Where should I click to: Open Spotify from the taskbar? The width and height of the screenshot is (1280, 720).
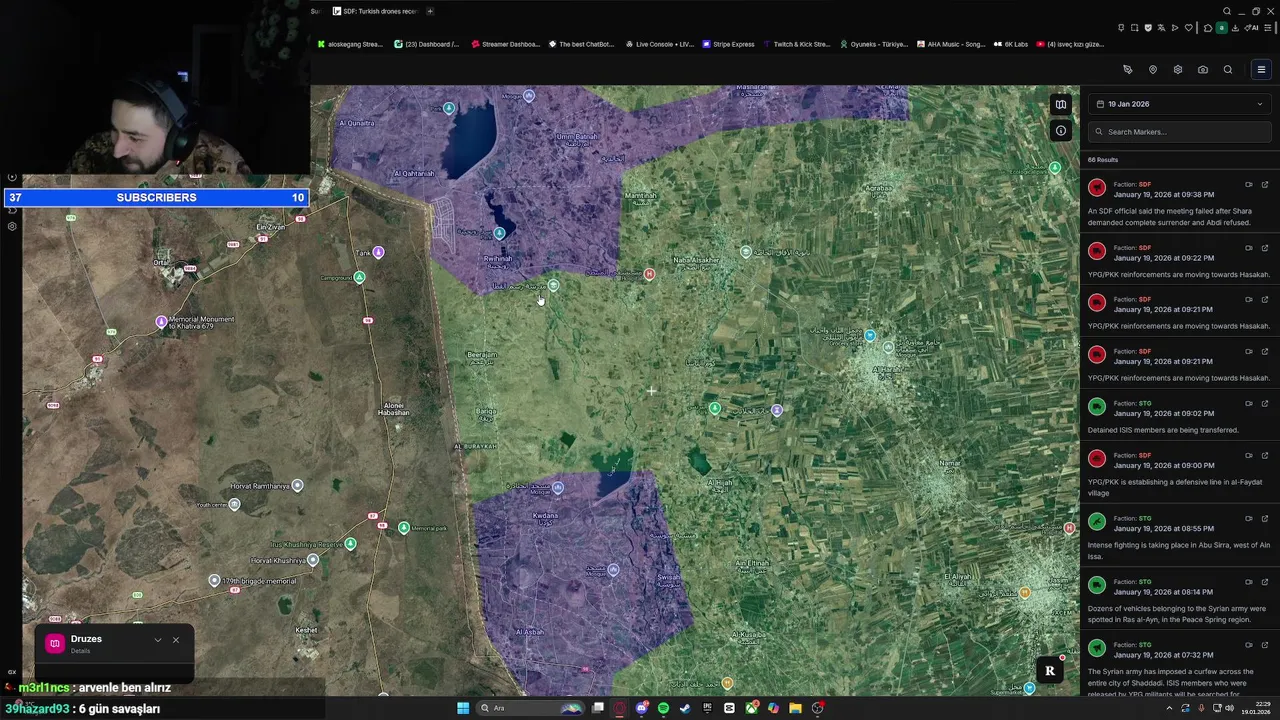click(663, 708)
